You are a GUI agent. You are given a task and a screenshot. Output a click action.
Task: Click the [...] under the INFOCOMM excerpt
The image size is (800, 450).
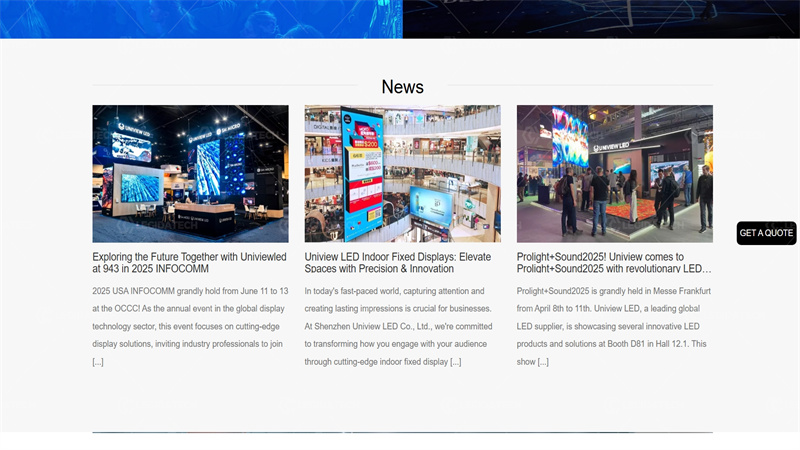(x=98, y=362)
